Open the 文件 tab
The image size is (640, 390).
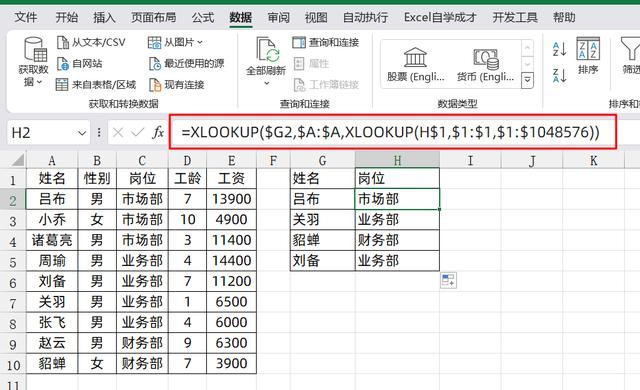pyautogui.click(x=25, y=17)
